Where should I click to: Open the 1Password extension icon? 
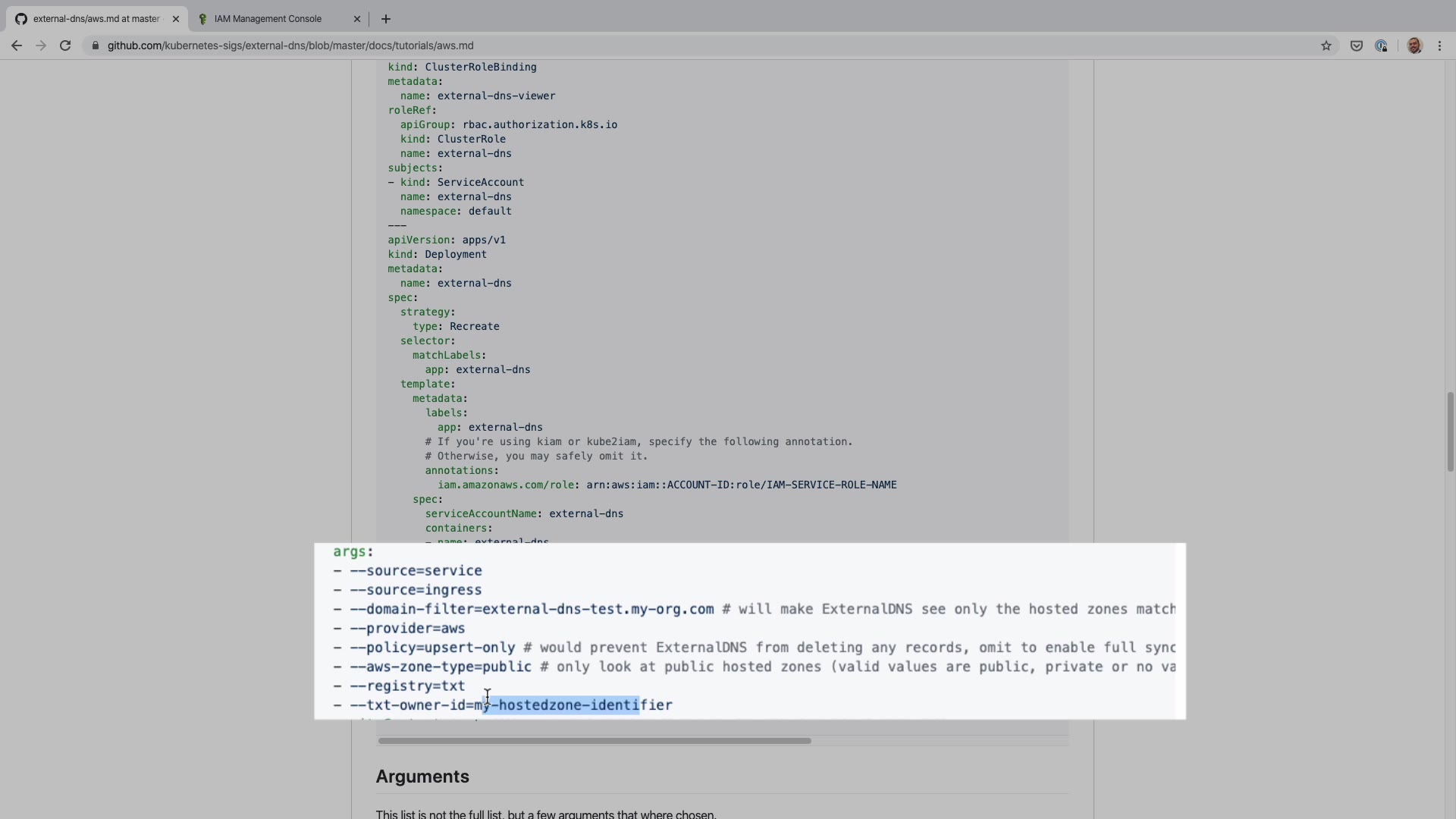click(1381, 45)
